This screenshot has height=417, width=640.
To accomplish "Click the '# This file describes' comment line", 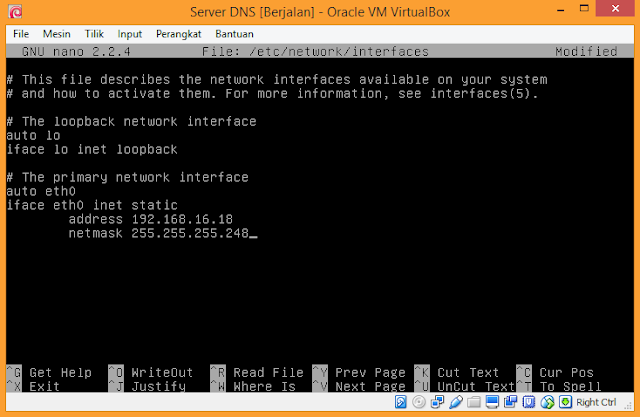I will [x=277, y=79].
